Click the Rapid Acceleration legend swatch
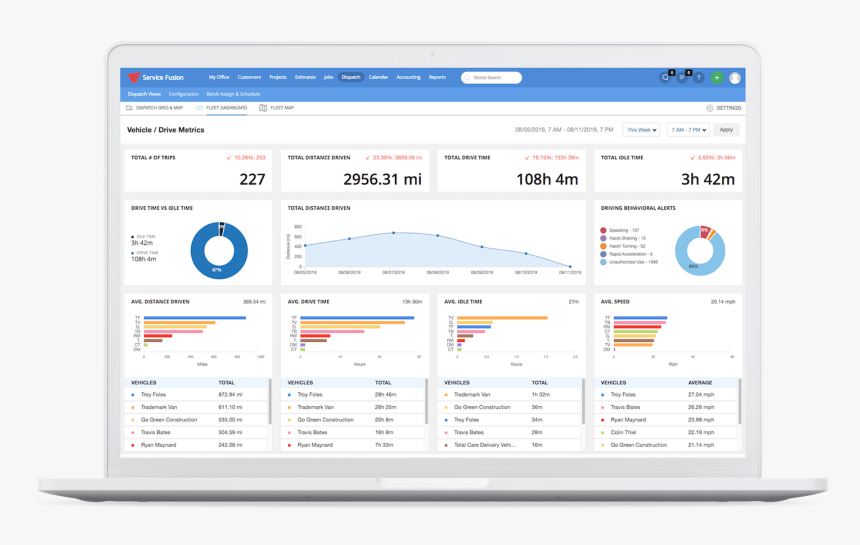860x545 pixels. coord(603,254)
